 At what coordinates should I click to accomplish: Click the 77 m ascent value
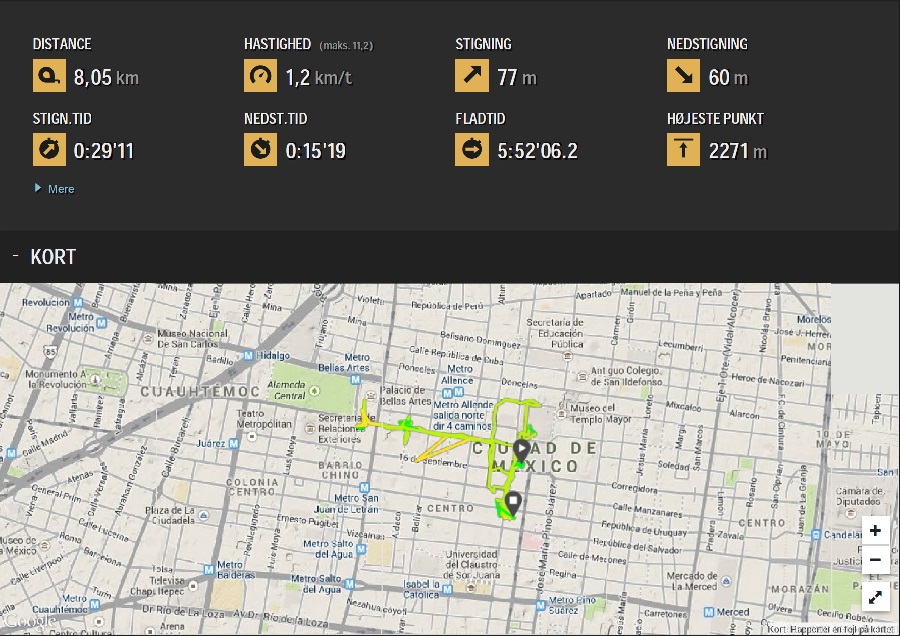click(x=517, y=77)
